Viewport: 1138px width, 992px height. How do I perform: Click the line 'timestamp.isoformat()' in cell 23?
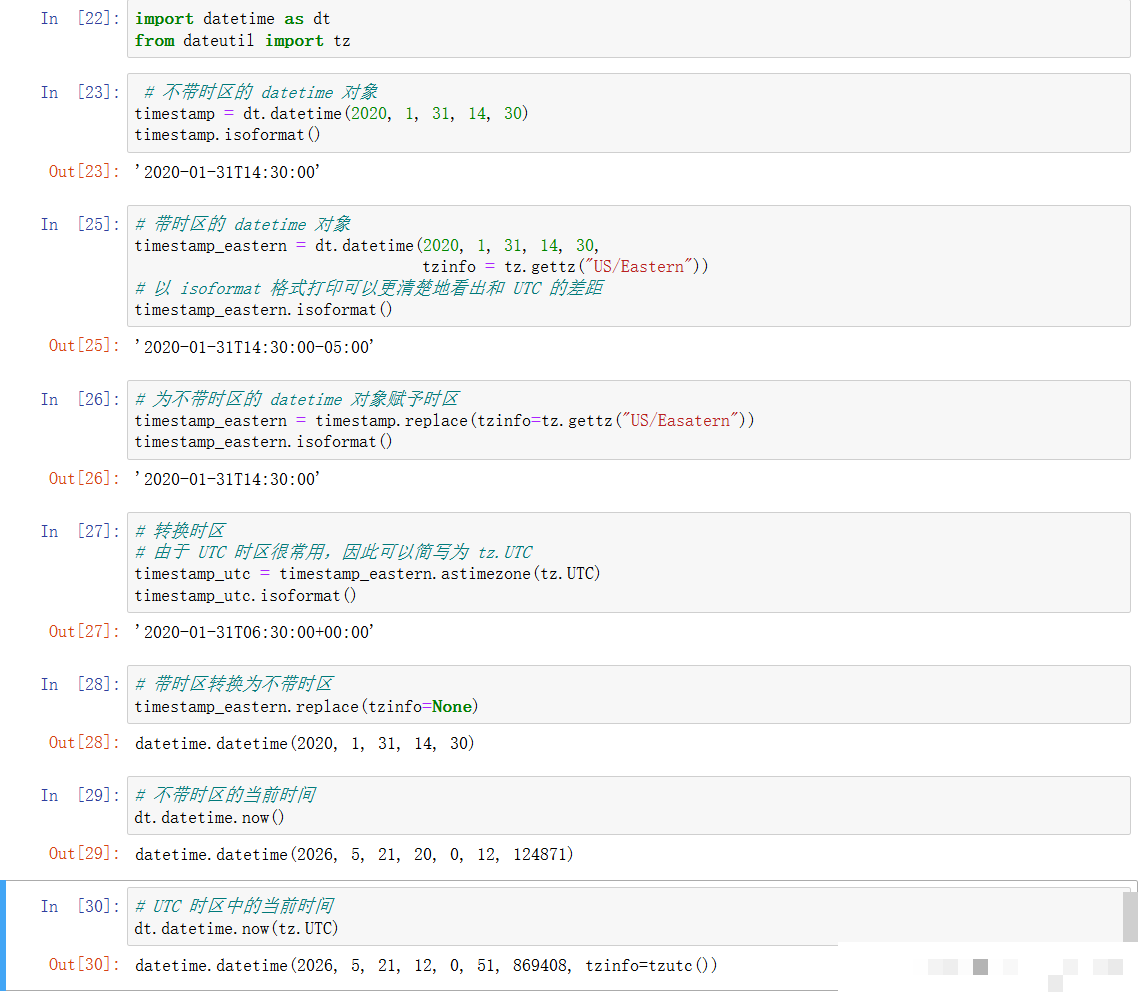227,135
